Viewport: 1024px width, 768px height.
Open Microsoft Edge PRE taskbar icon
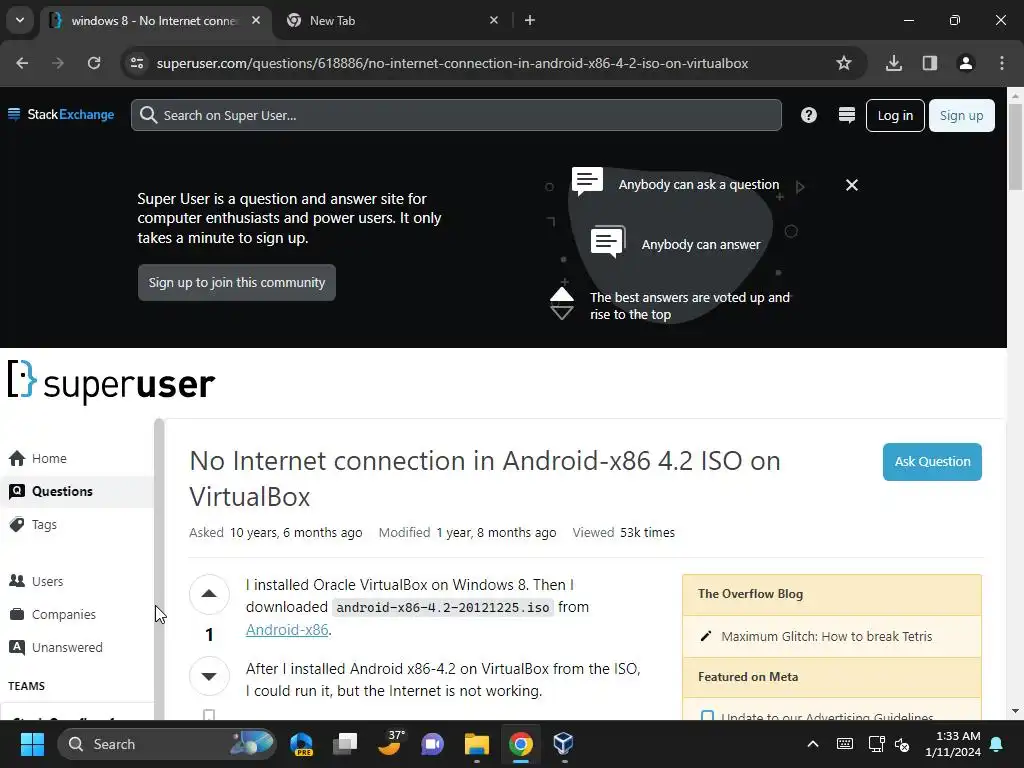pos(302,744)
